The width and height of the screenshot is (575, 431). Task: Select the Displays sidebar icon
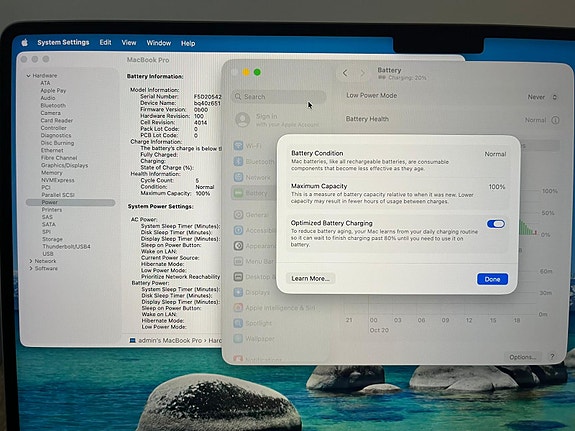click(x=238, y=292)
